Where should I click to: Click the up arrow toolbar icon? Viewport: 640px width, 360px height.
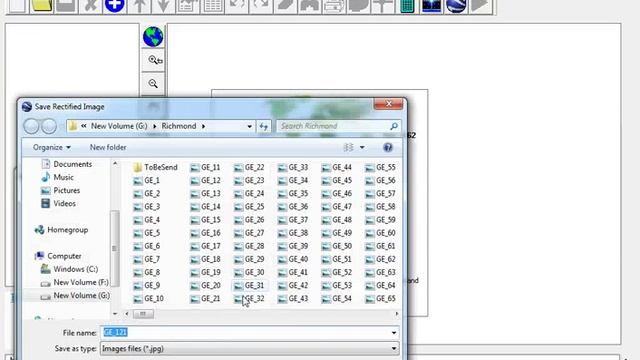click(x=139, y=6)
